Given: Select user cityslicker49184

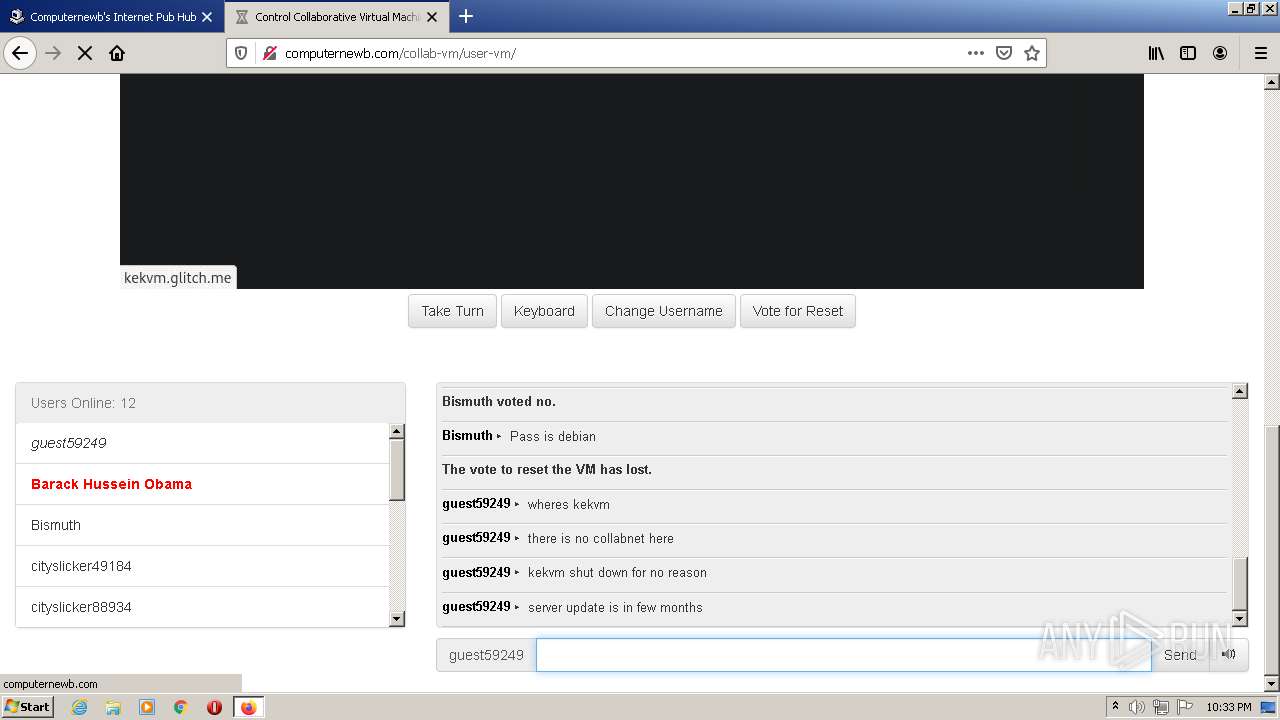Looking at the screenshot, I should [x=202, y=566].
